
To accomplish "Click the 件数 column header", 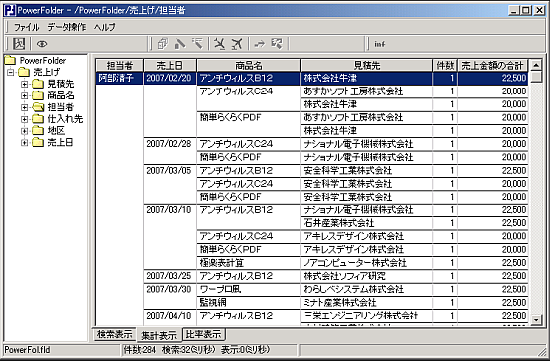I will [x=445, y=66].
